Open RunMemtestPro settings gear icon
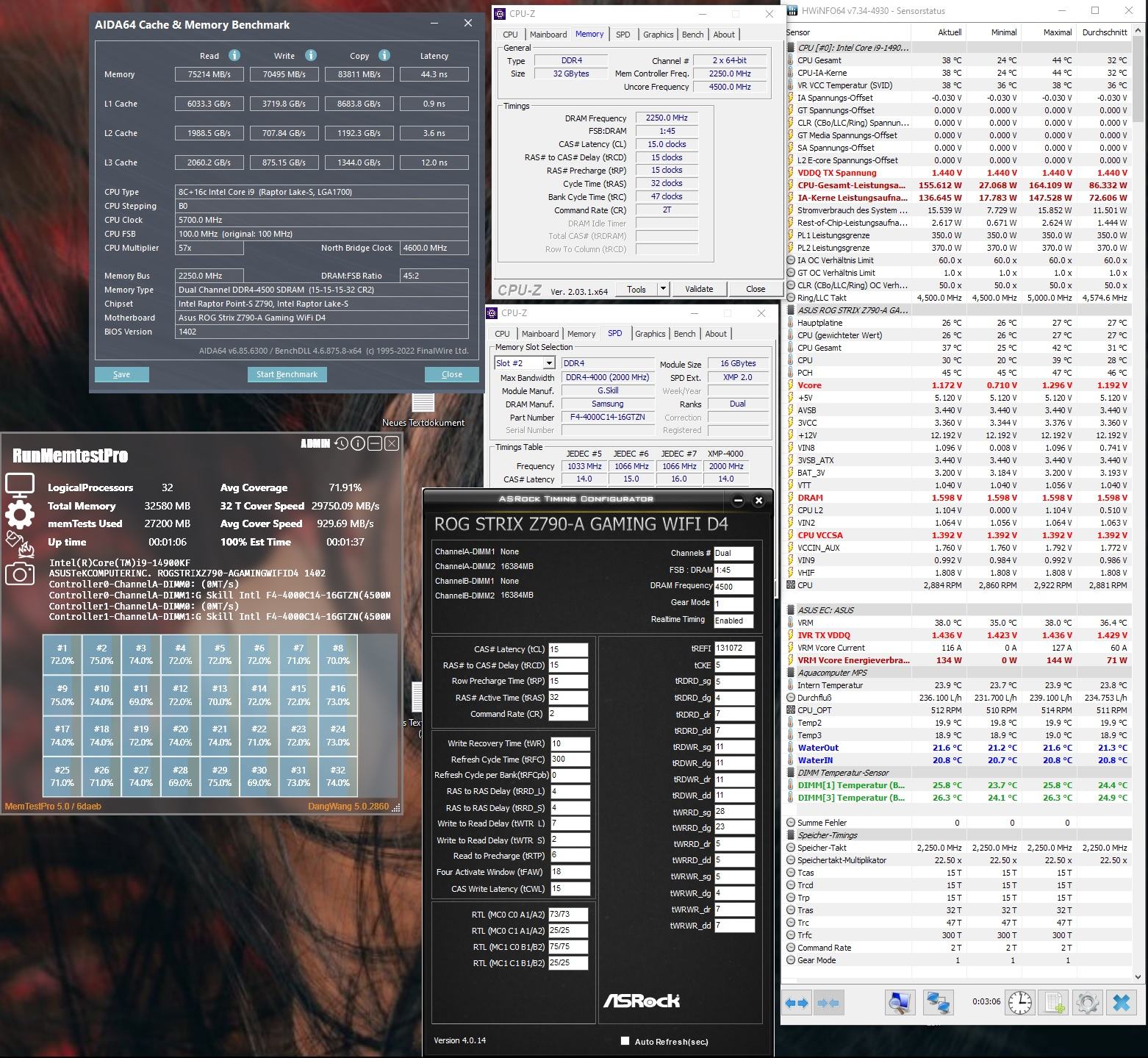 point(20,515)
